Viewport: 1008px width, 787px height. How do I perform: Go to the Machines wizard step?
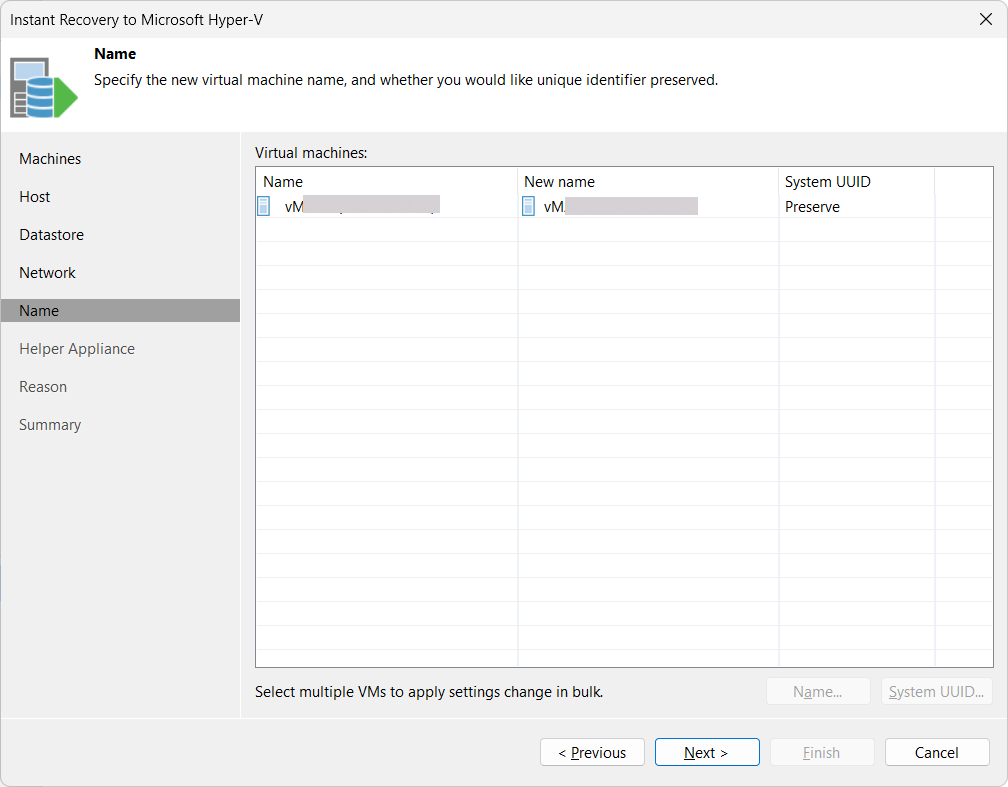50,159
